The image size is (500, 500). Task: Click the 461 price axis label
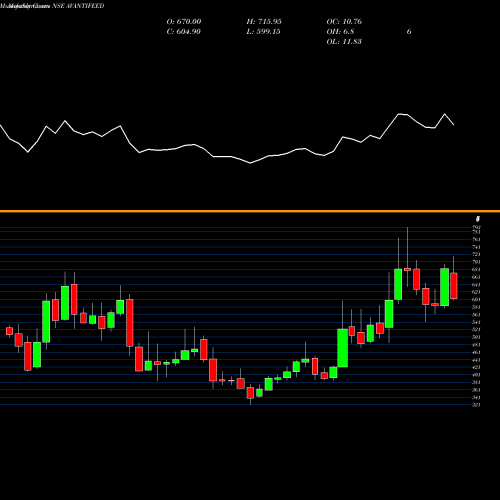point(476,352)
